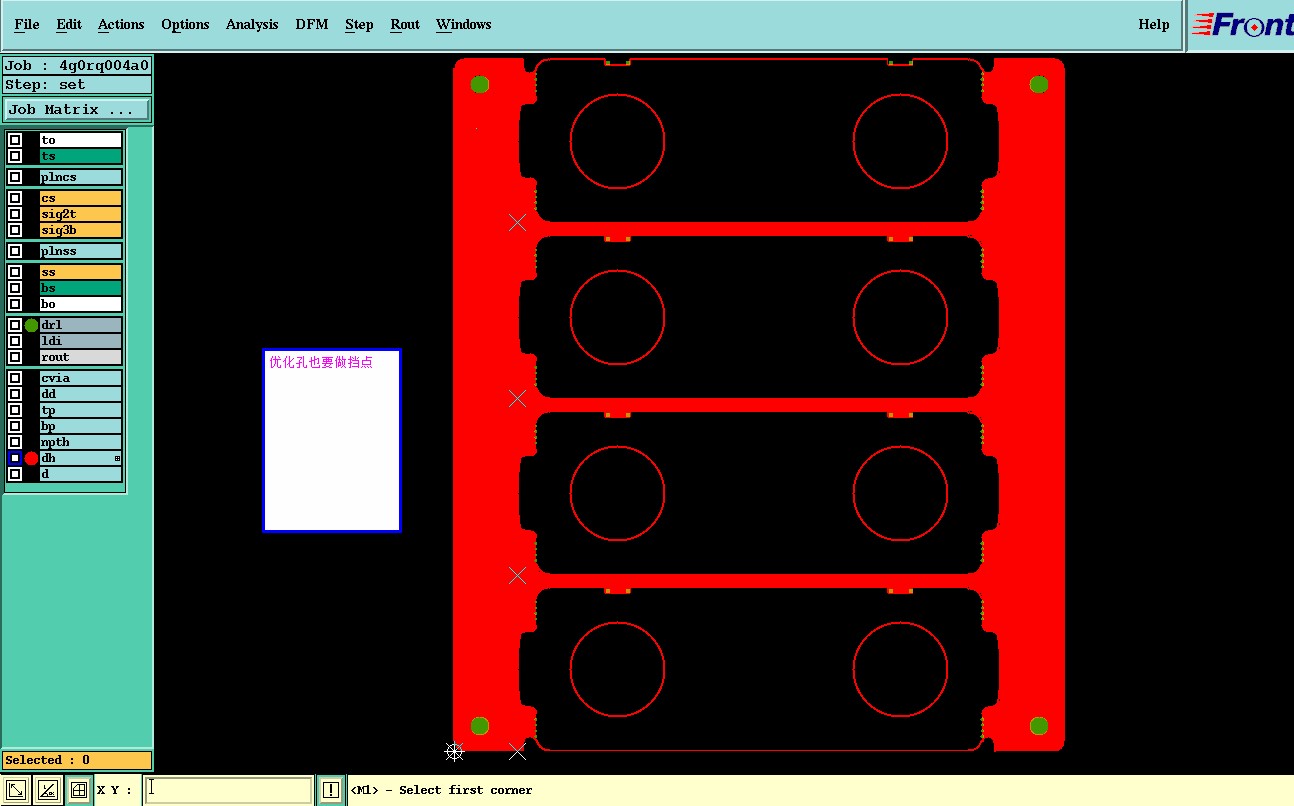
Task: Click the Step: set label
Action: 77,85
